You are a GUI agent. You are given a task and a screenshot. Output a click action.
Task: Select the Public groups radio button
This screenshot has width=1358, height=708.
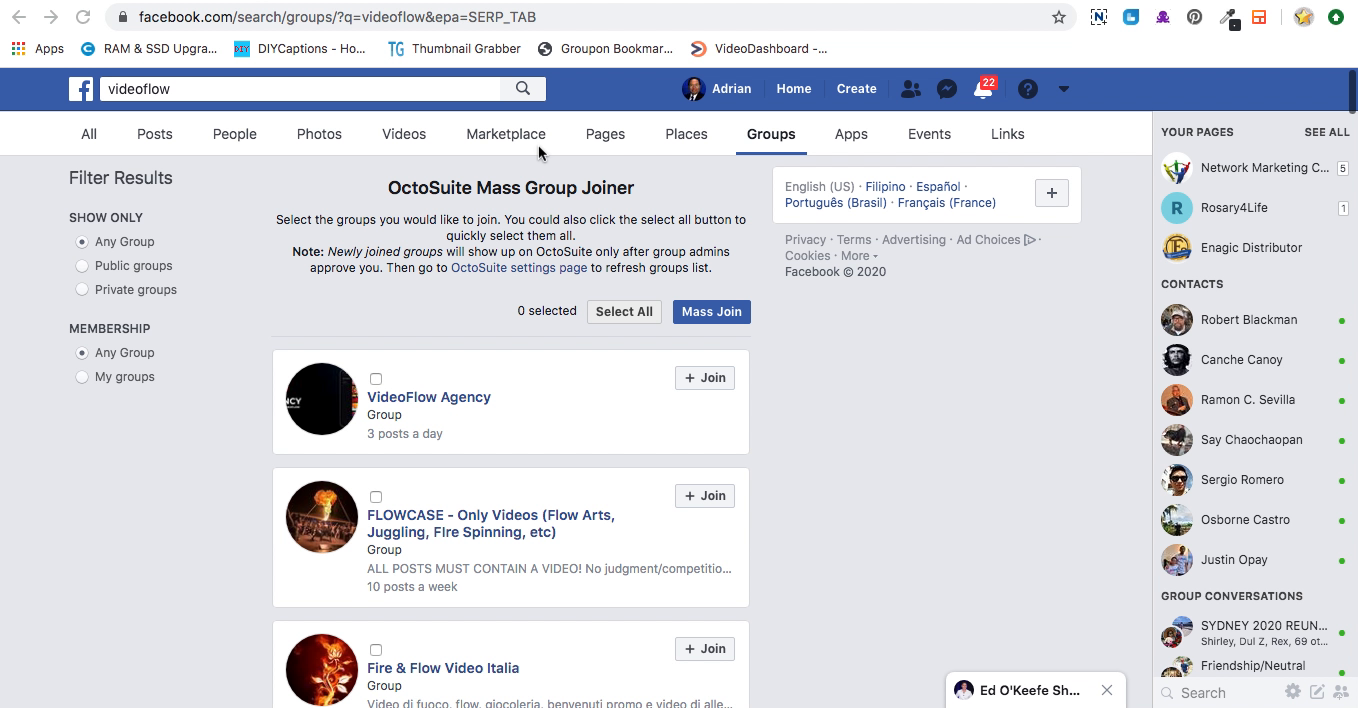[x=82, y=266]
